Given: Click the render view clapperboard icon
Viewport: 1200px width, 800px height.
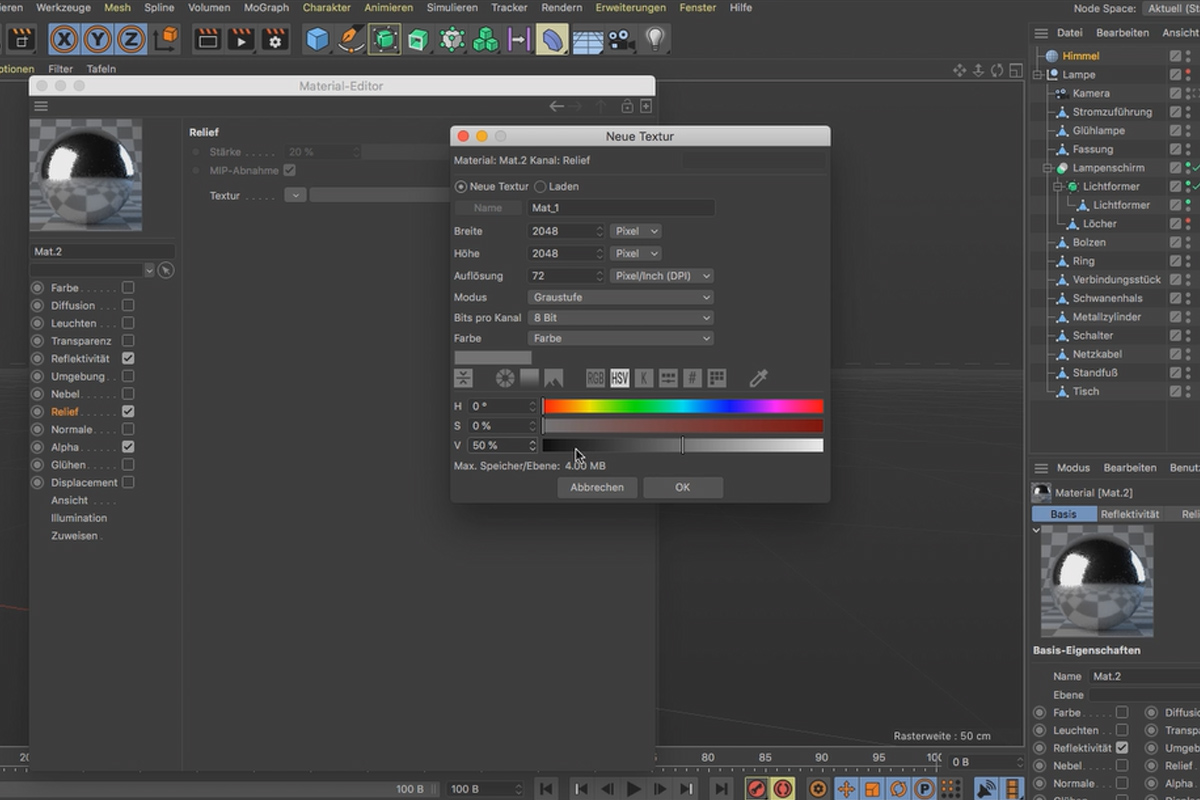Looking at the screenshot, I should click(208, 39).
